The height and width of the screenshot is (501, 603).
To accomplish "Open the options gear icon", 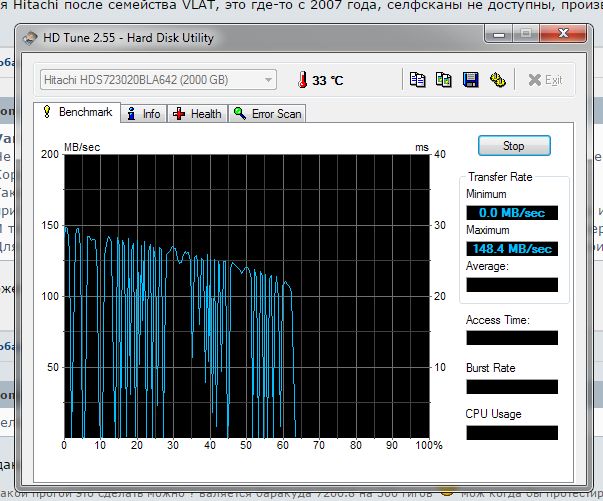I will coord(498,80).
